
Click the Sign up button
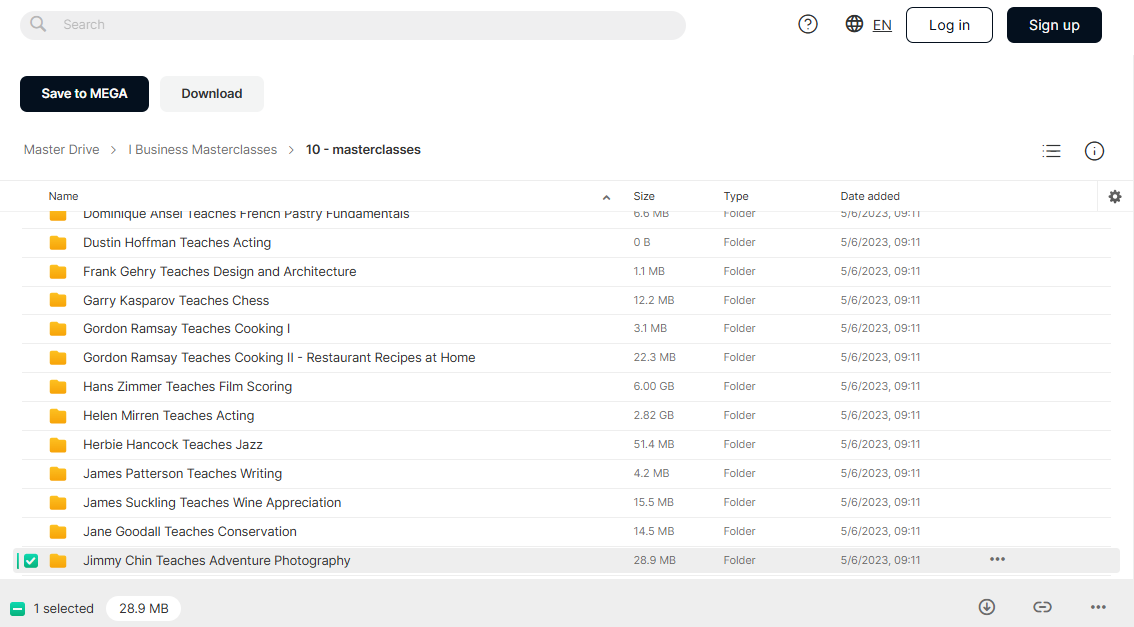point(1054,25)
